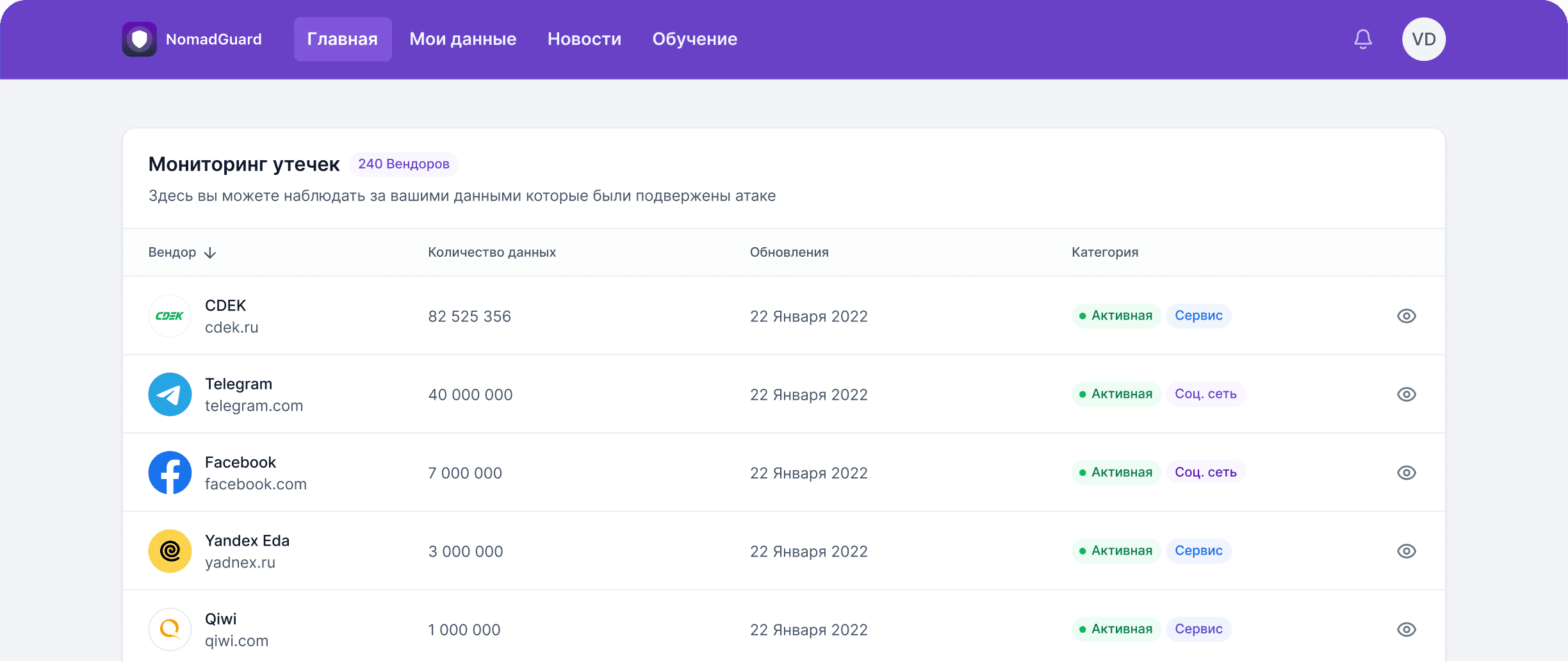
Task: Click the Facebook vendor logo
Action: [x=170, y=473]
